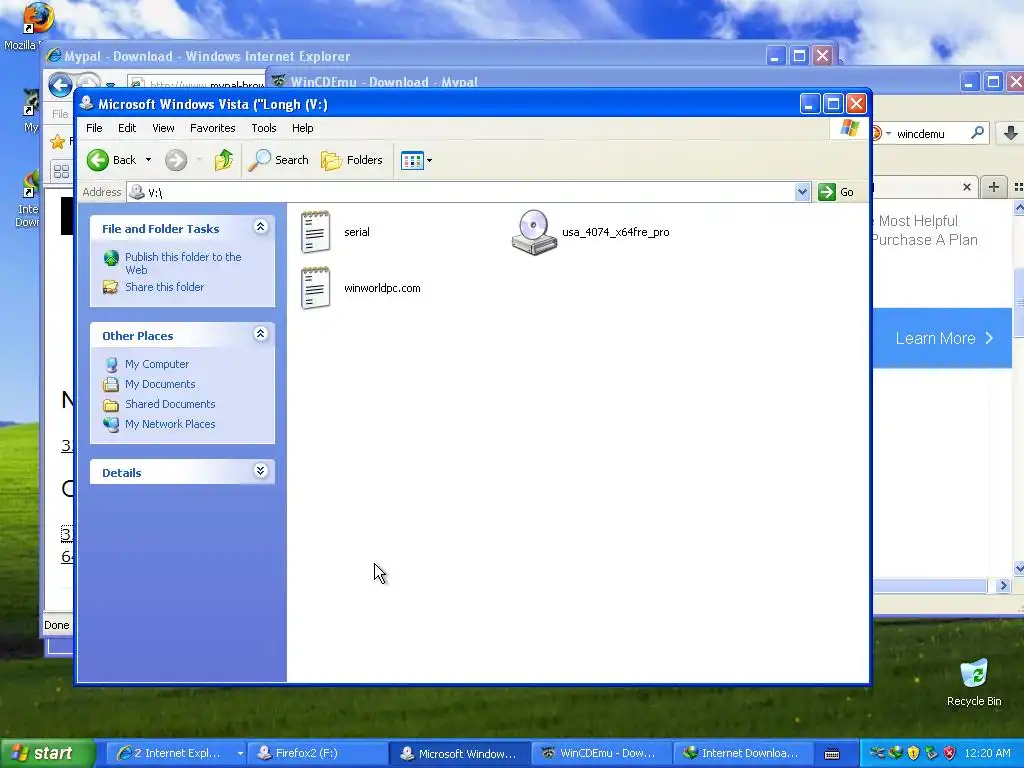Screen dimensions: 1024x768
Task: Click the back arrow in Internet Explorer window
Action: pyautogui.click(x=60, y=85)
